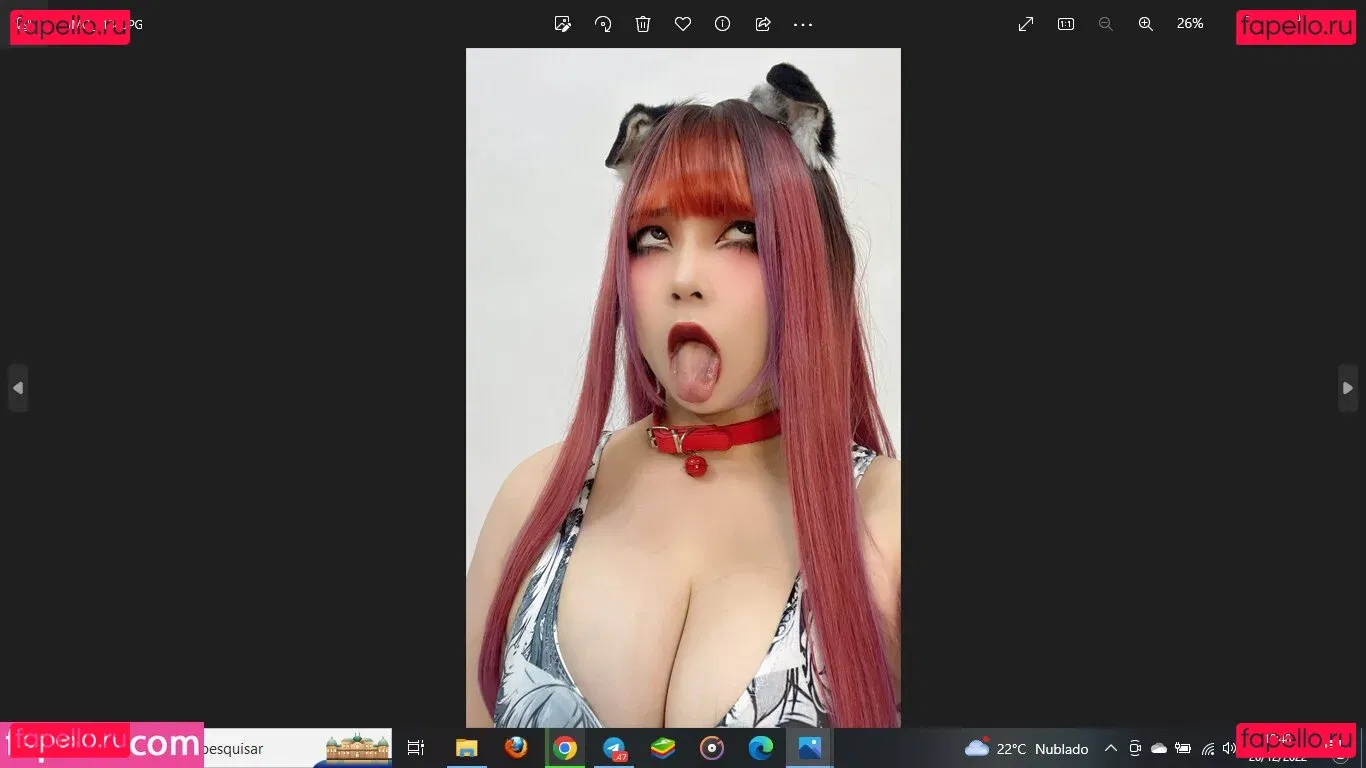Enter fullscreen viewing mode

coord(1024,23)
